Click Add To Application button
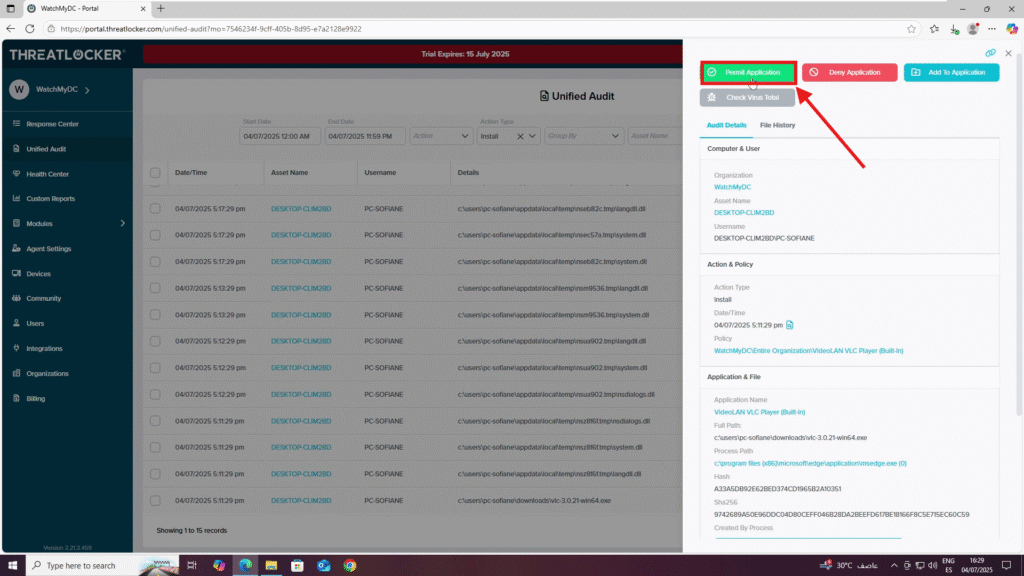 (952, 72)
